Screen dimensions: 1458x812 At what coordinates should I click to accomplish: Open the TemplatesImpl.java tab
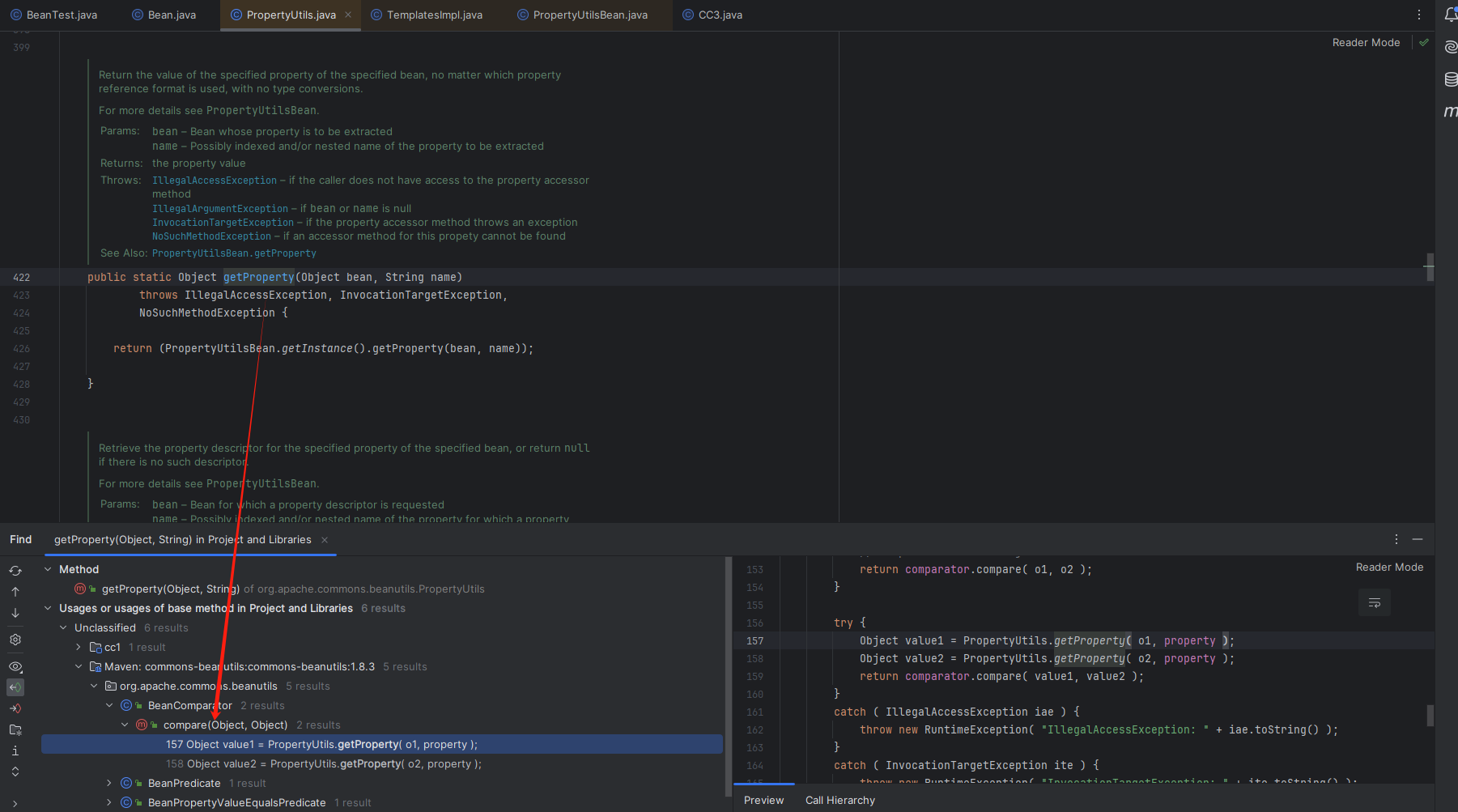pyautogui.click(x=427, y=15)
